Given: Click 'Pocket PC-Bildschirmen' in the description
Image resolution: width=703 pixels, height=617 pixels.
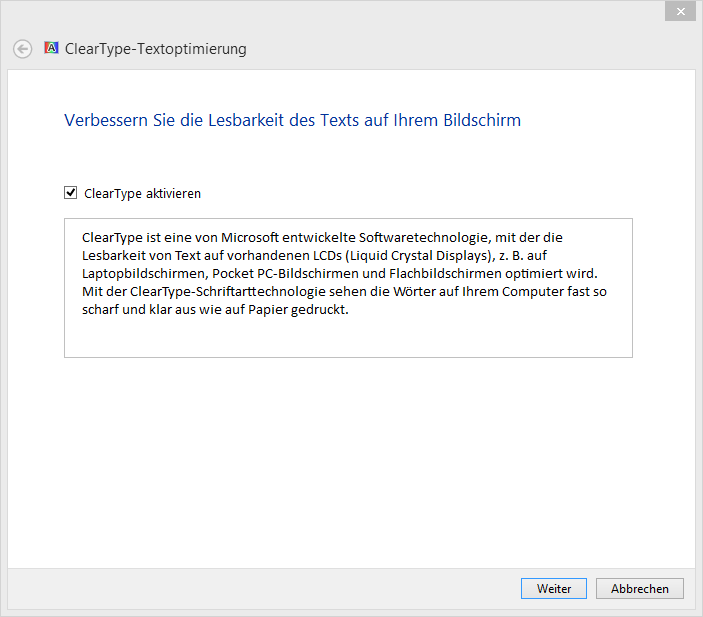Looking at the screenshot, I should [x=270, y=273].
